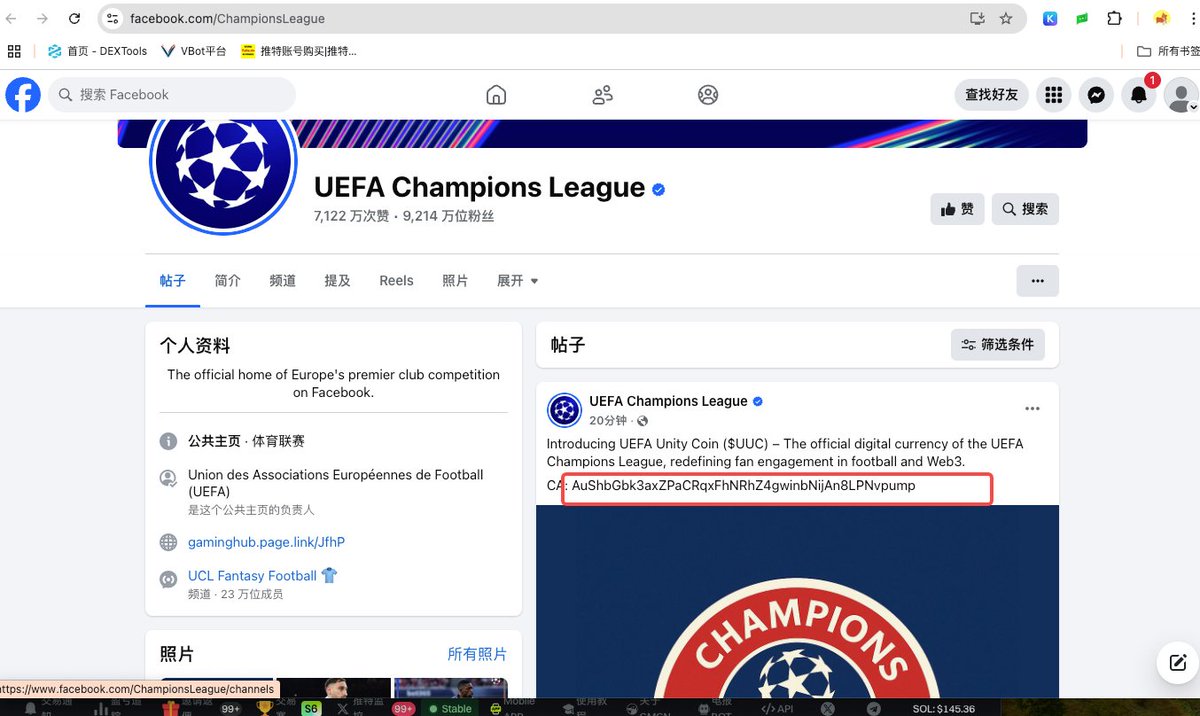The image size is (1200, 716).
Task: Open the 筛选条件 filters button
Action: click(998, 345)
